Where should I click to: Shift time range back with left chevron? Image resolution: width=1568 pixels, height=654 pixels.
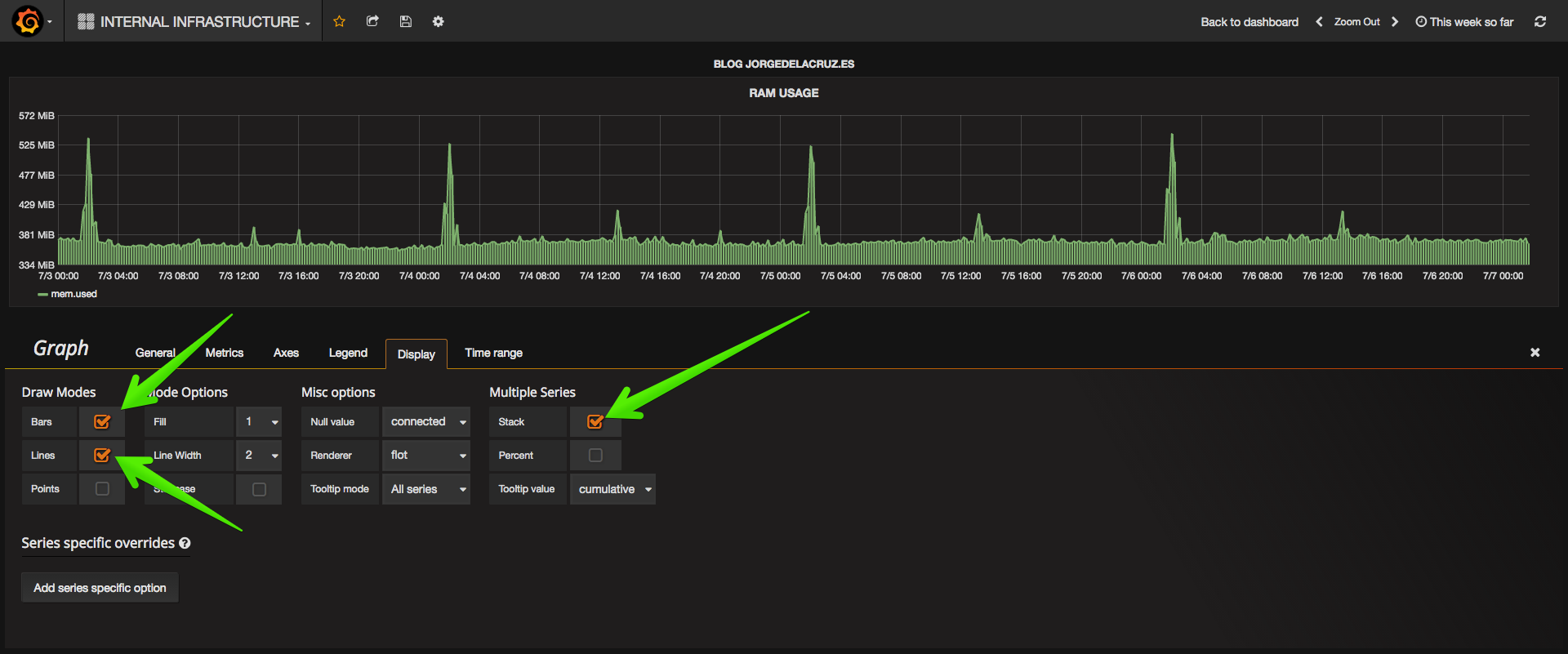pos(1319,22)
